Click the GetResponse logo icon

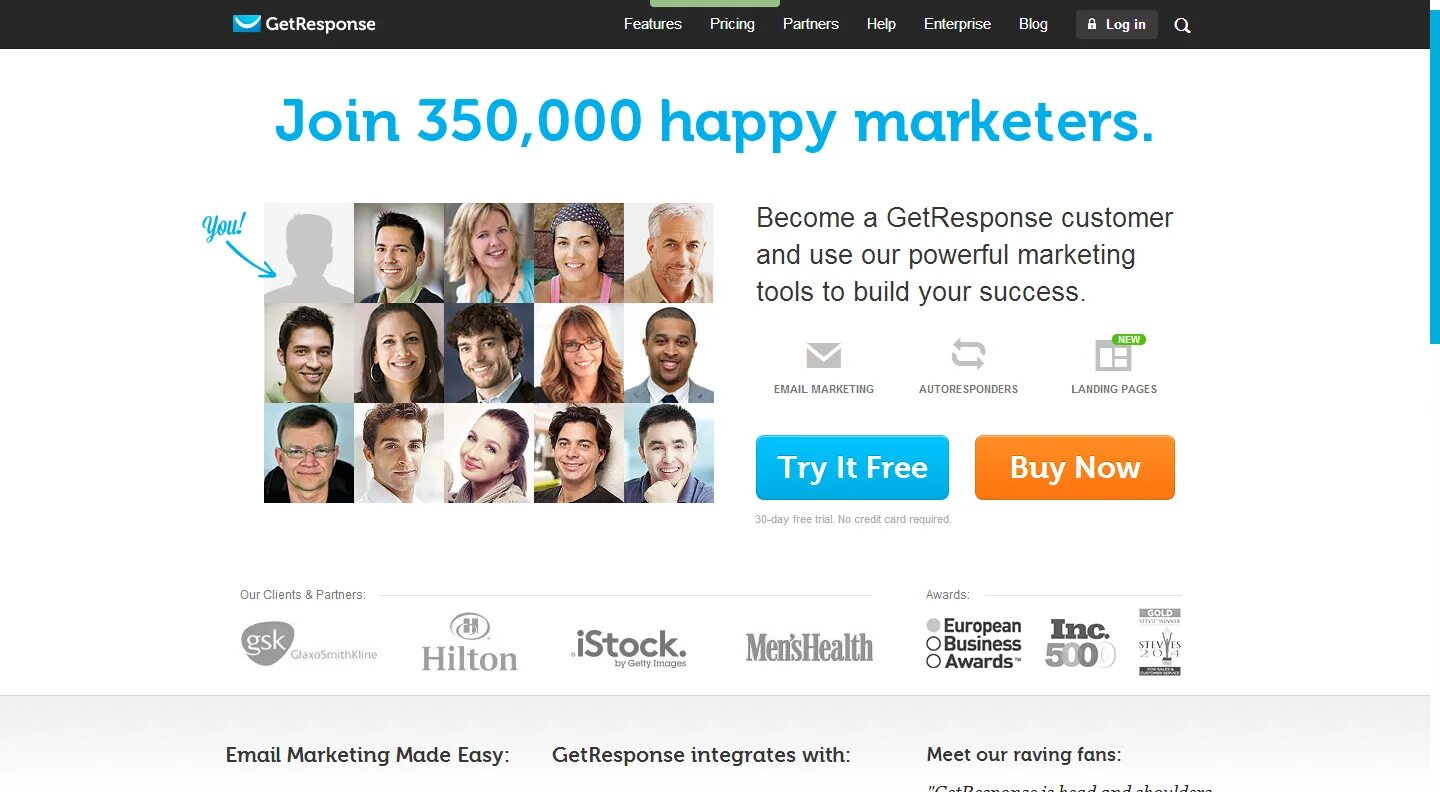point(246,24)
